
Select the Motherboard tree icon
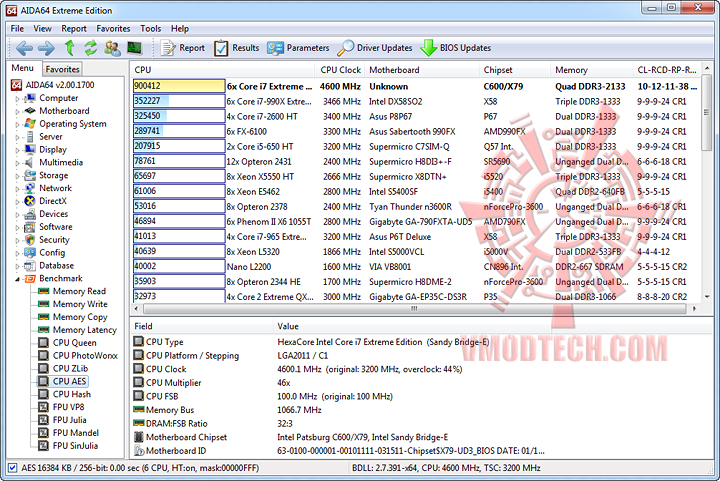pyautogui.click(x=30, y=111)
